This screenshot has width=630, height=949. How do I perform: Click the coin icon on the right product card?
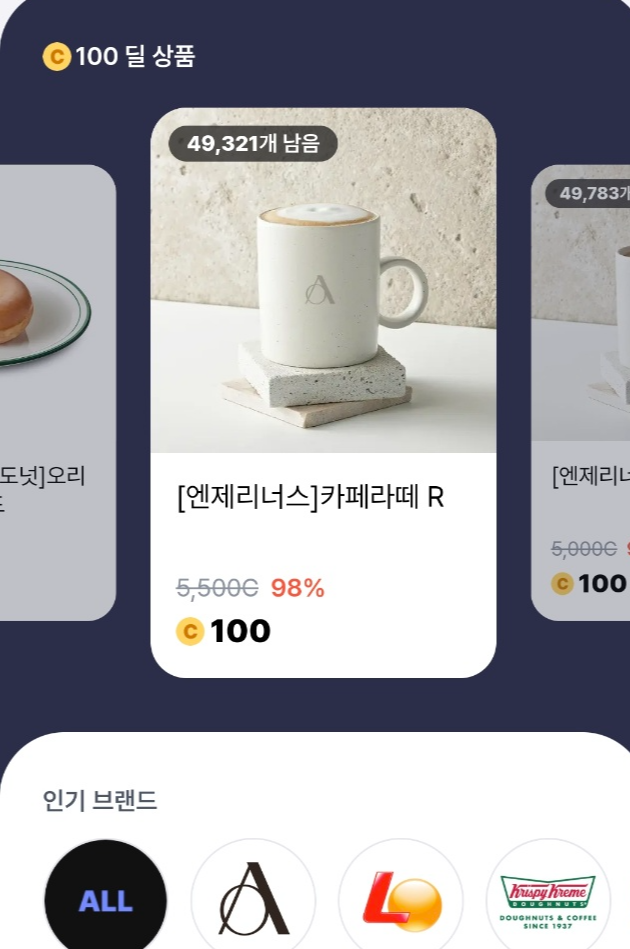coord(562,583)
